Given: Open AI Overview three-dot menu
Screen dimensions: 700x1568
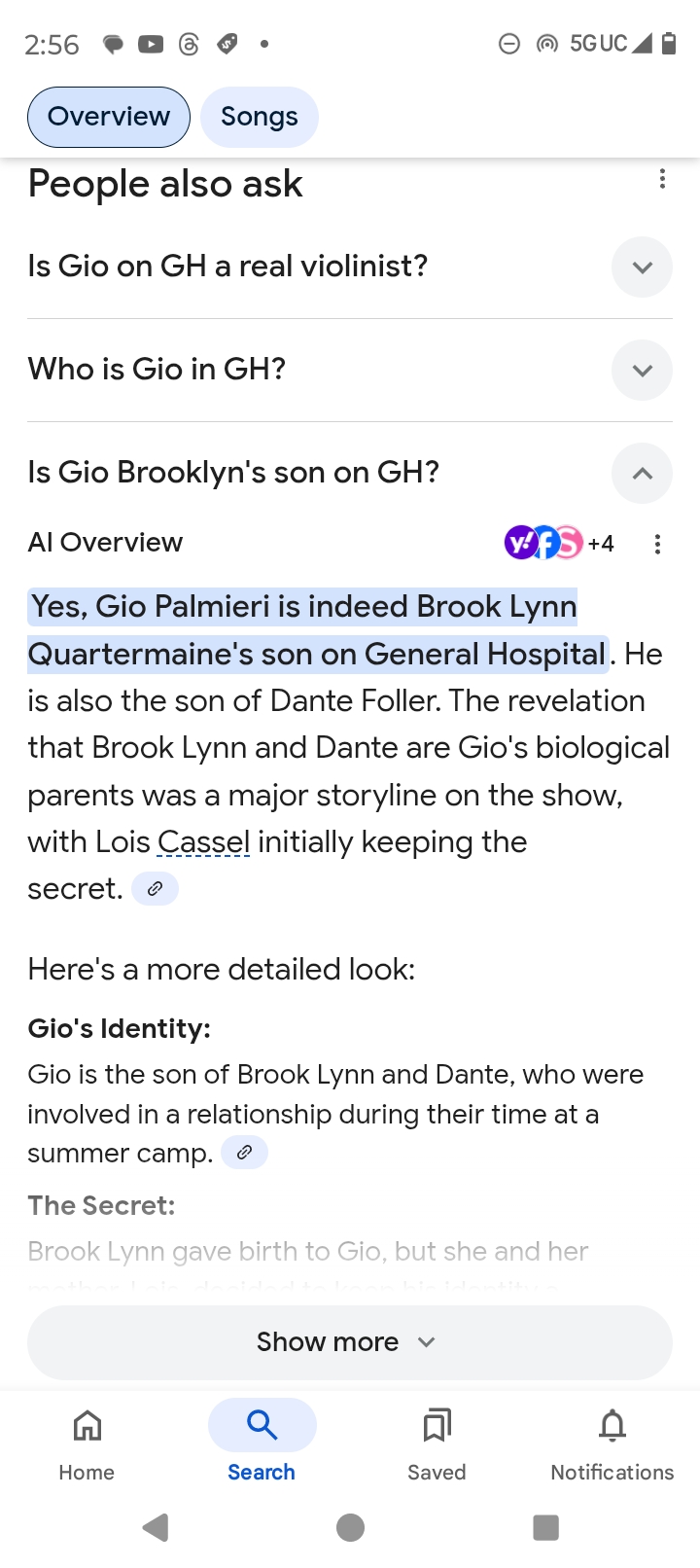Looking at the screenshot, I should point(657,544).
